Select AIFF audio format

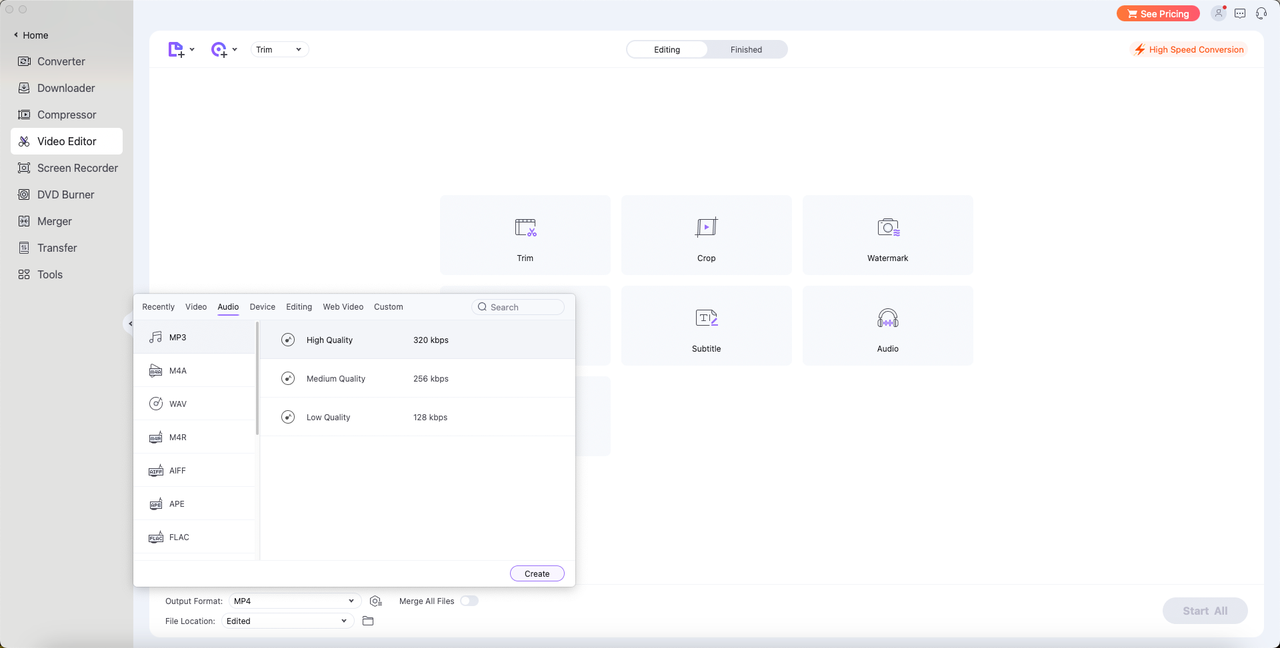(x=195, y=470)
